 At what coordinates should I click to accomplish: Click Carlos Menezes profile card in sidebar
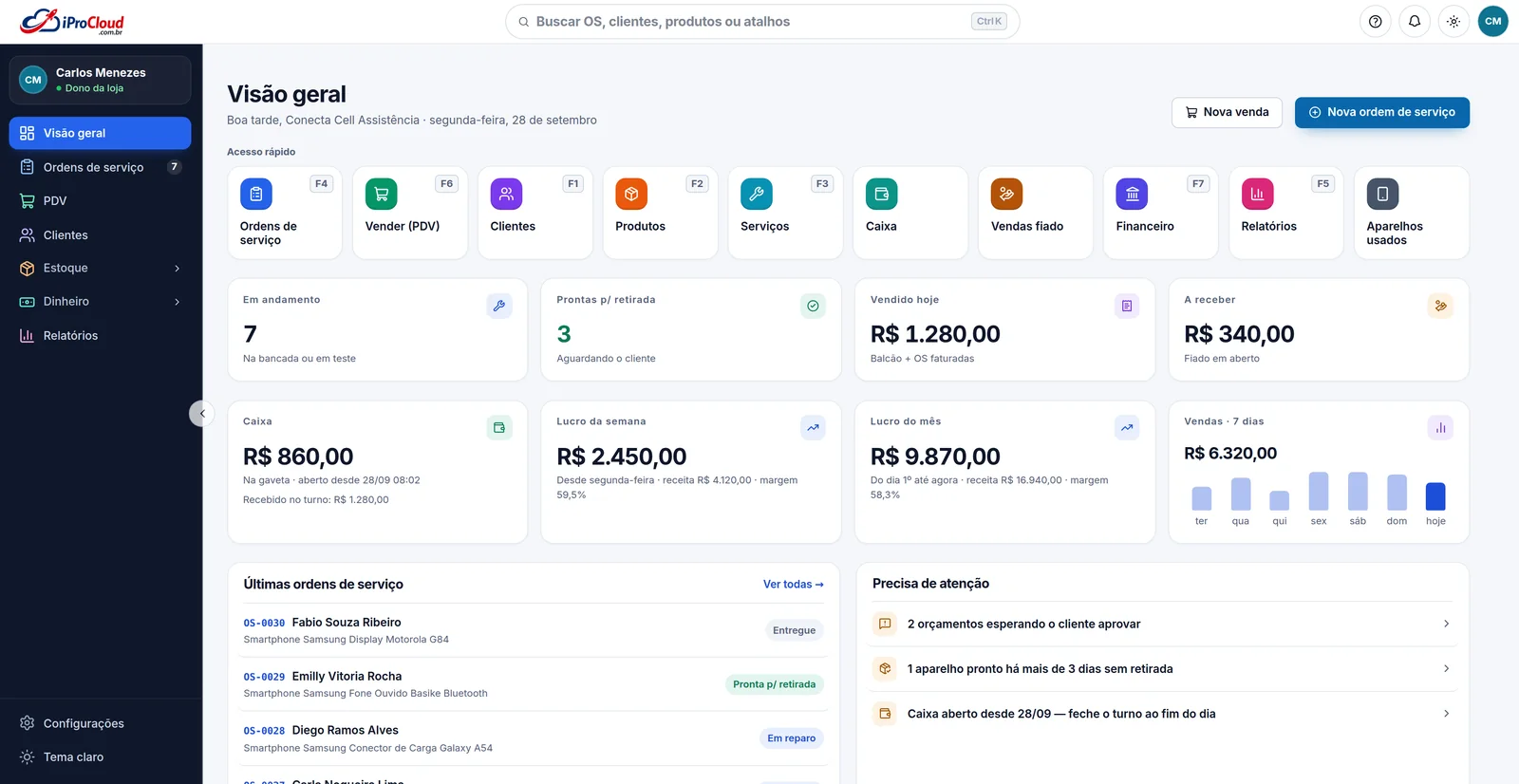[101, 80]
